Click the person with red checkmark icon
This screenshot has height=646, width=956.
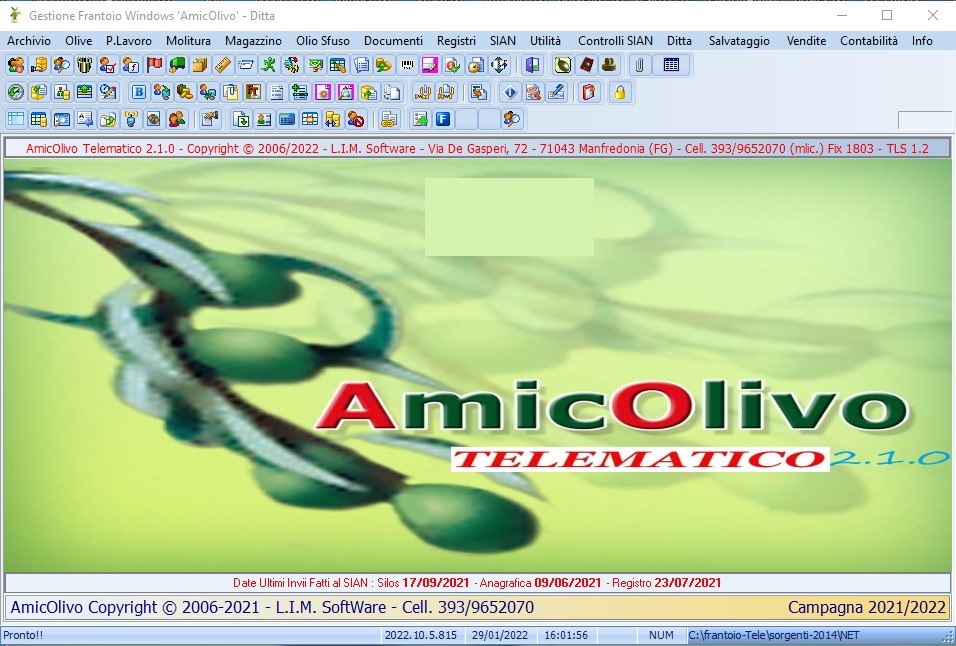[108, 65]
